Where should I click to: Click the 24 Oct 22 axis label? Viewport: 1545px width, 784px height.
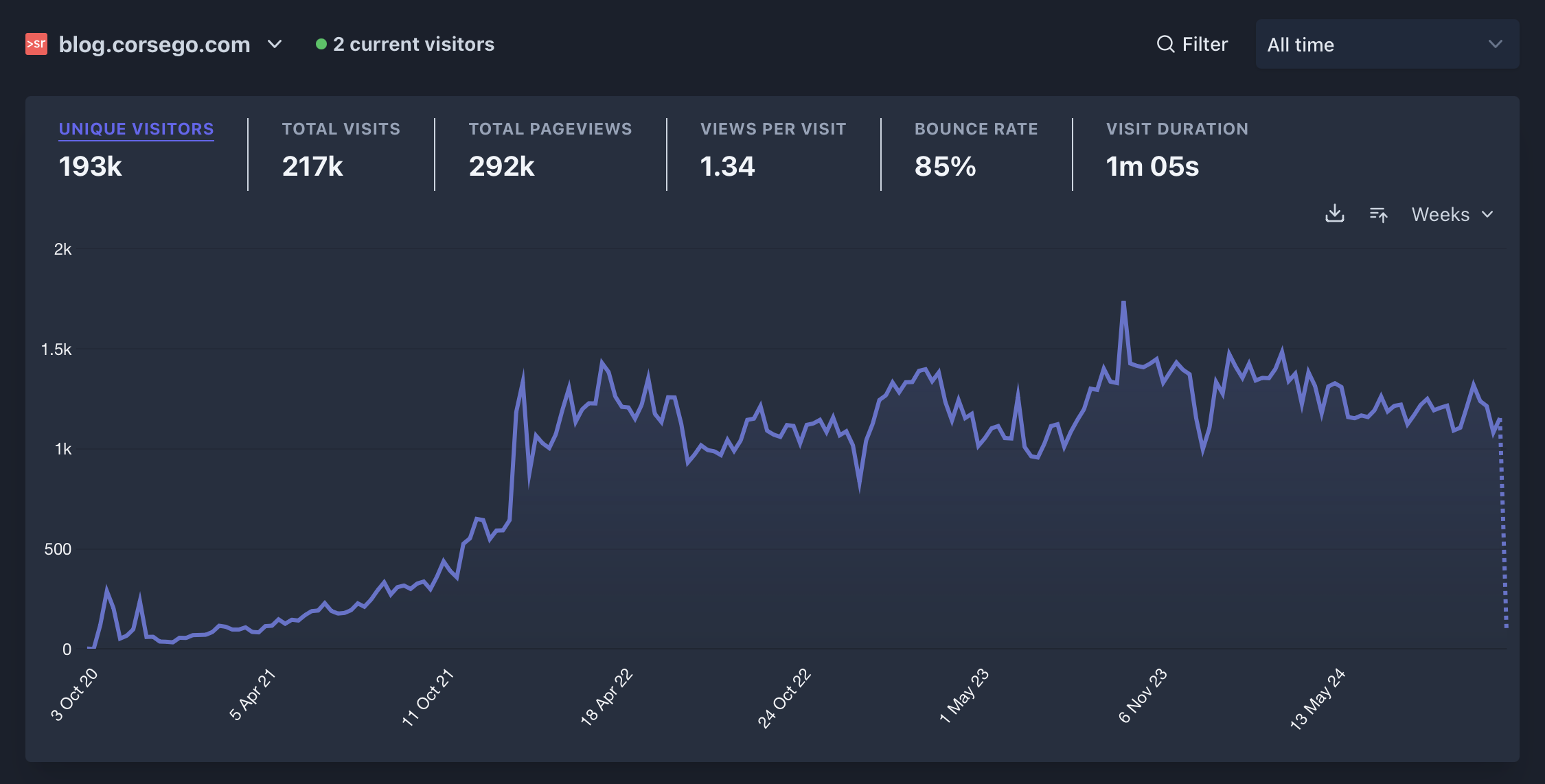784,697
